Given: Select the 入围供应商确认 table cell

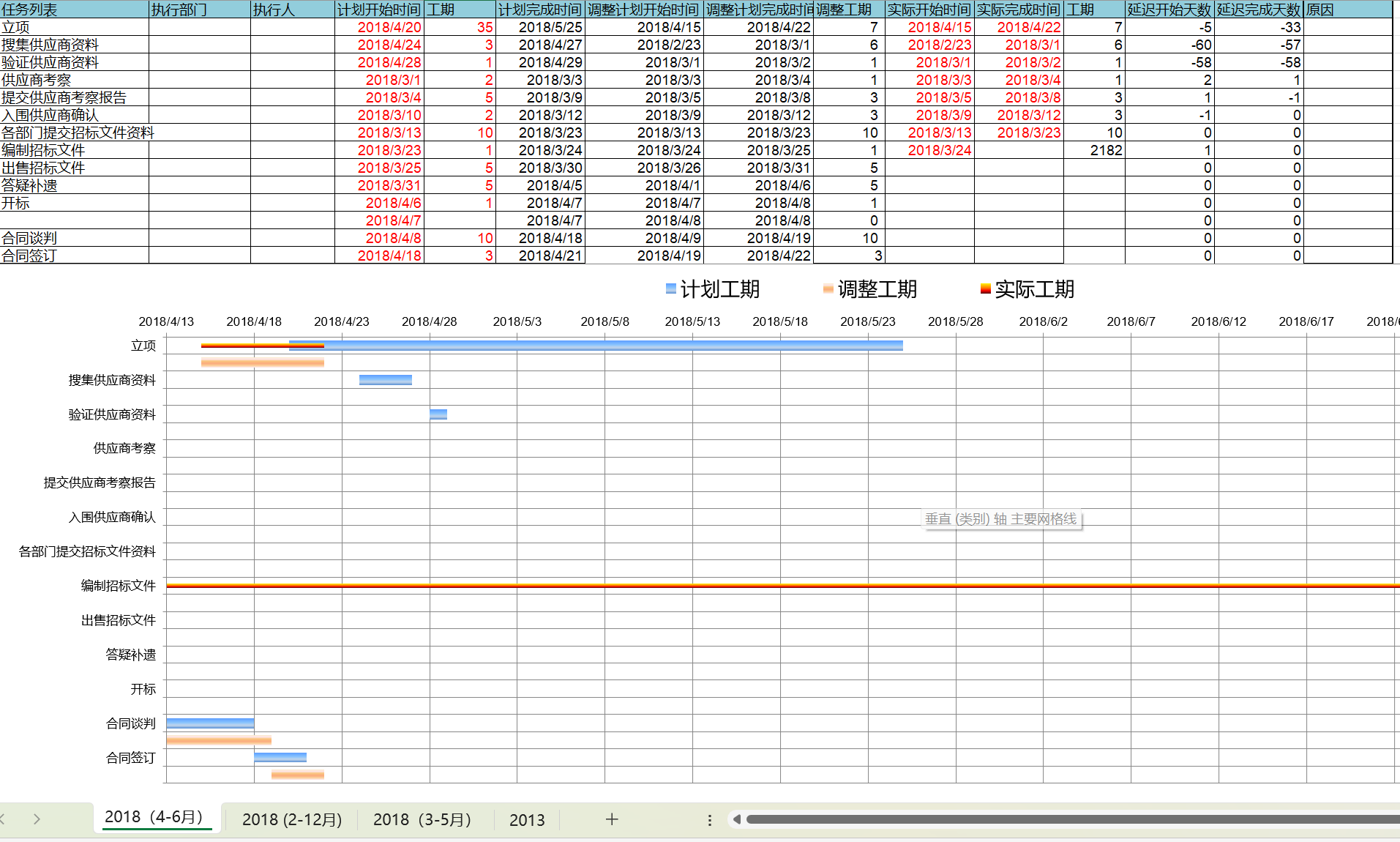Looking at the screenshot, I should [x=74, y=115].
